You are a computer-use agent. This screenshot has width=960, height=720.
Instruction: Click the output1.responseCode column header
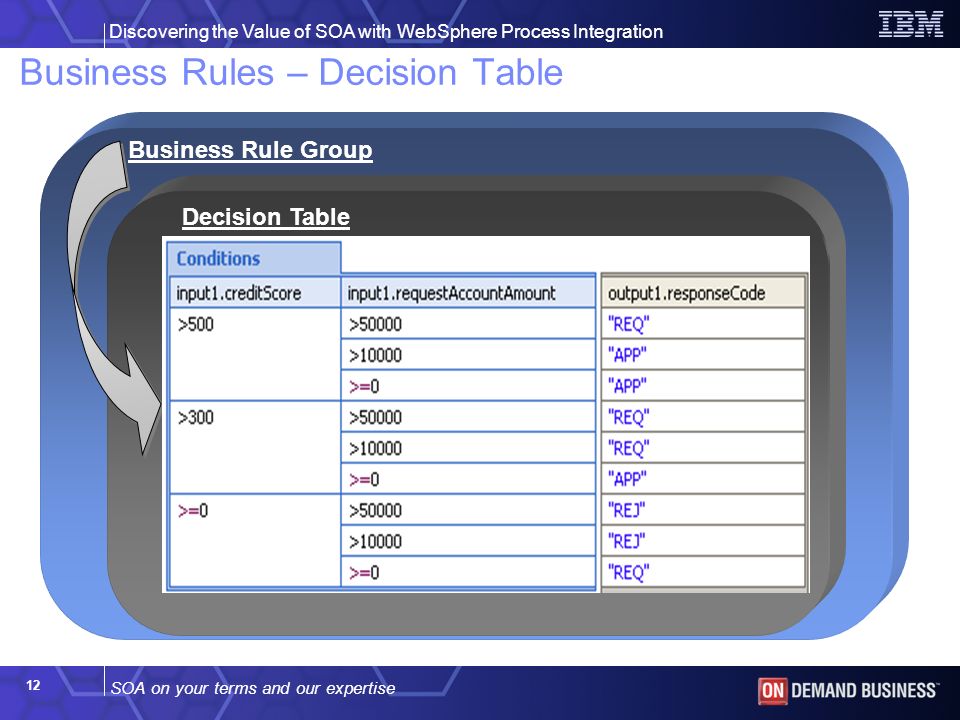[703, 293]
